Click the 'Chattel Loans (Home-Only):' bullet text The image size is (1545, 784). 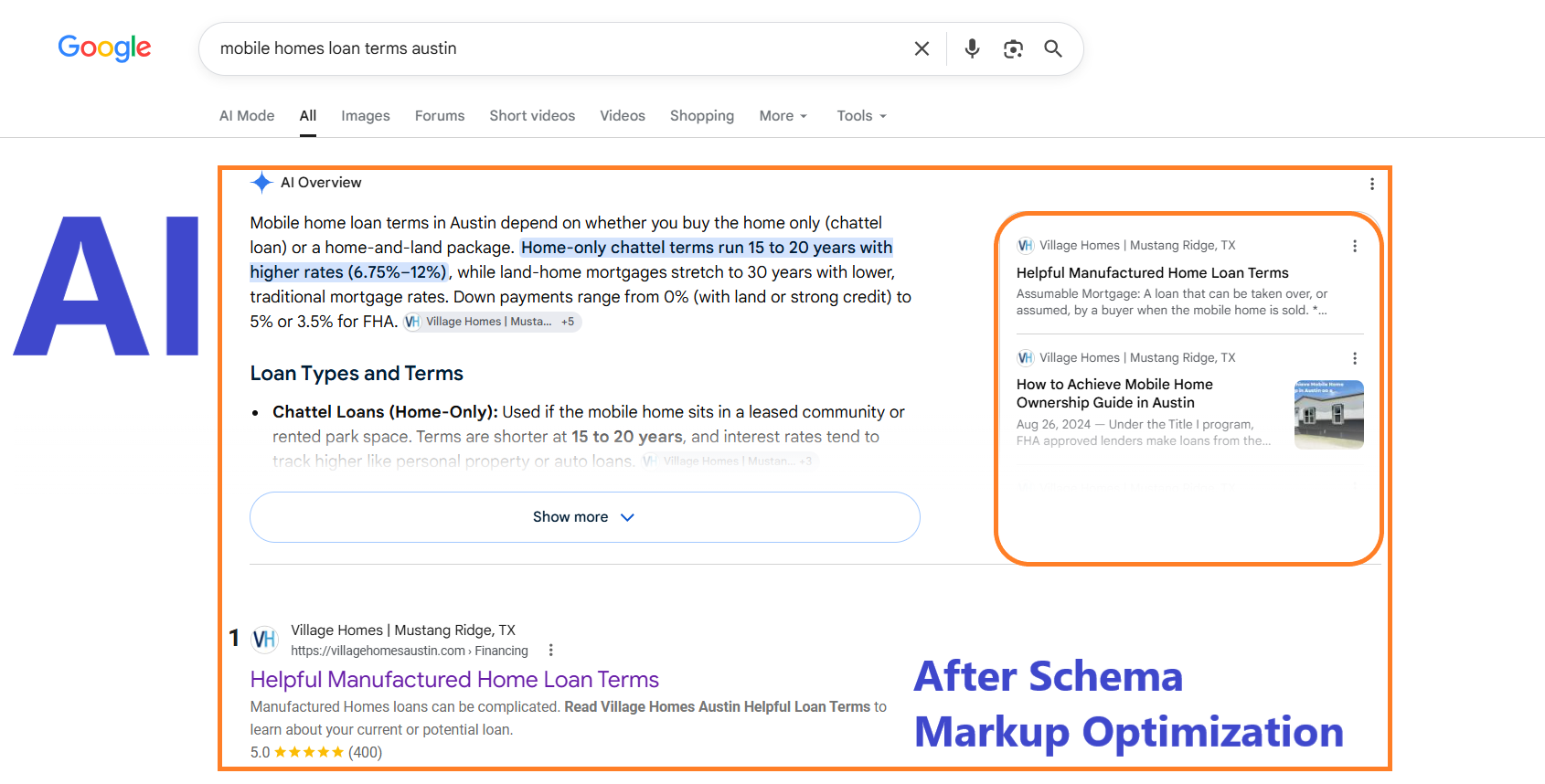(x=385, y=412)
